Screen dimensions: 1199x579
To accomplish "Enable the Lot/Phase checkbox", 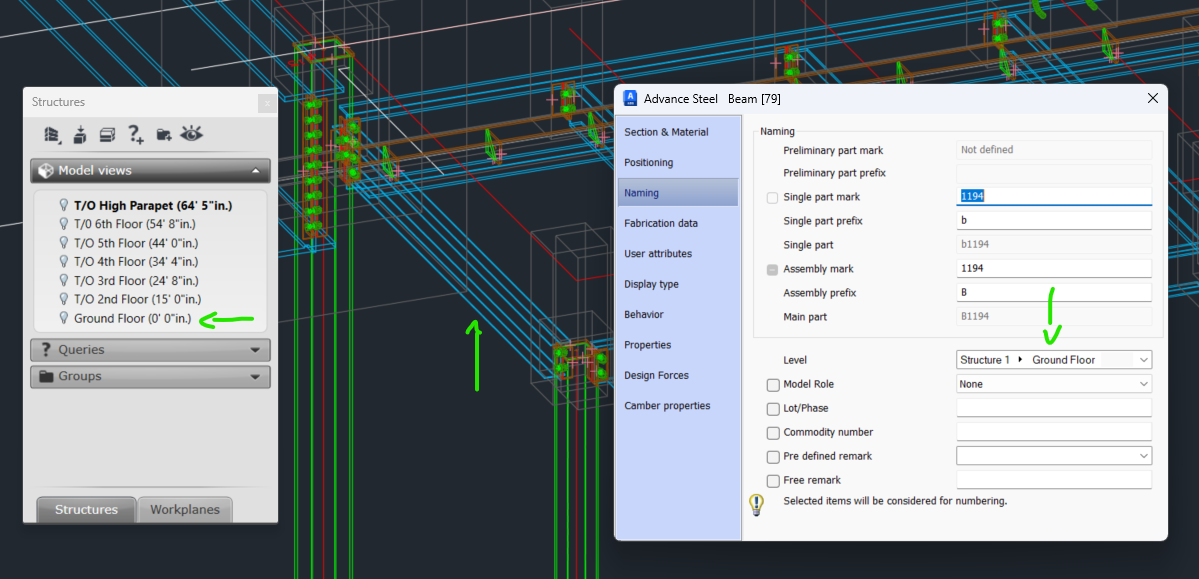I will tap(772, 408).
